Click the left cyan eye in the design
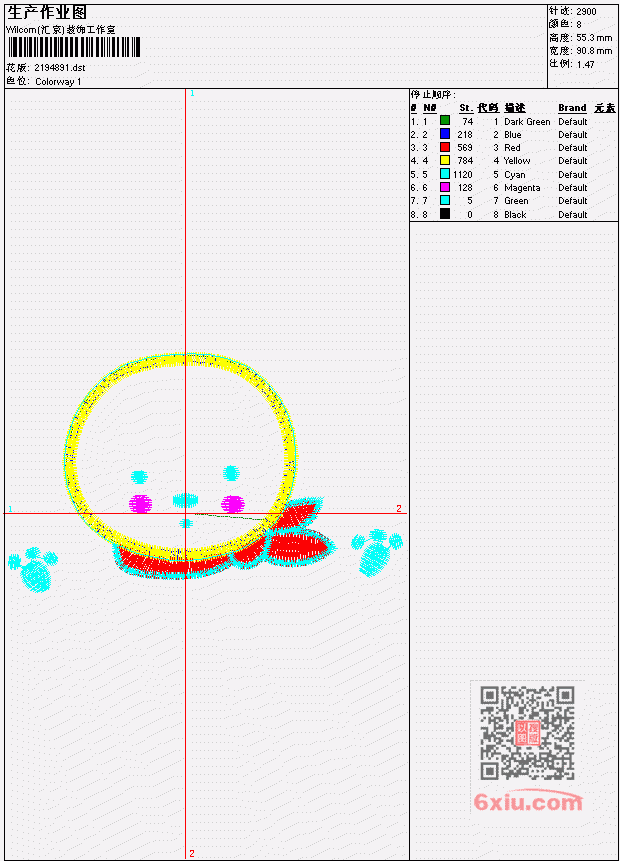The image size is (620, 861). point(139,477)
